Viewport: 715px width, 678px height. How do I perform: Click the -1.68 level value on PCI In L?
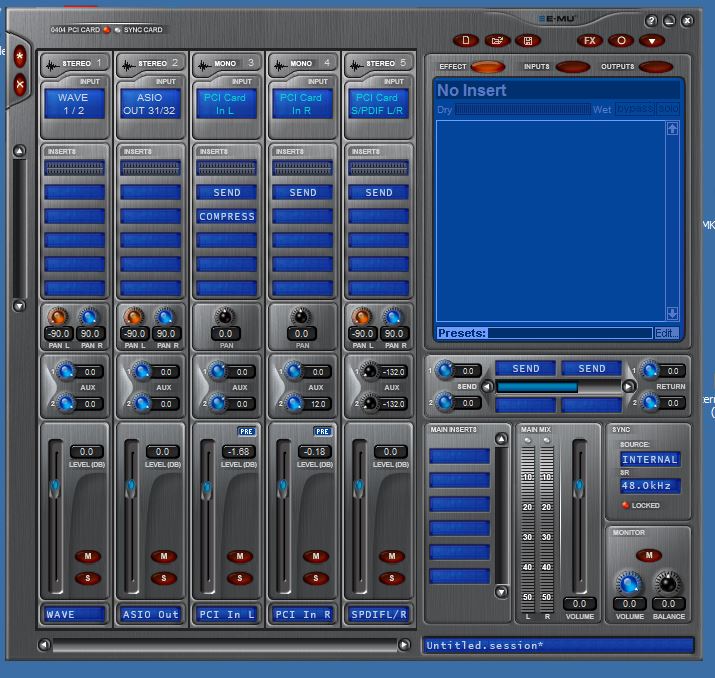238,452
